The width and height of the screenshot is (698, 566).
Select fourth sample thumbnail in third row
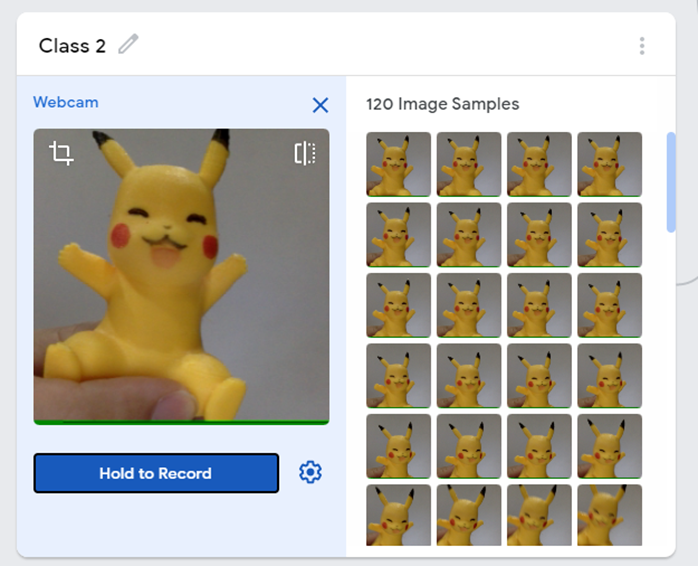pyautogui.click(x=609, y=305)
